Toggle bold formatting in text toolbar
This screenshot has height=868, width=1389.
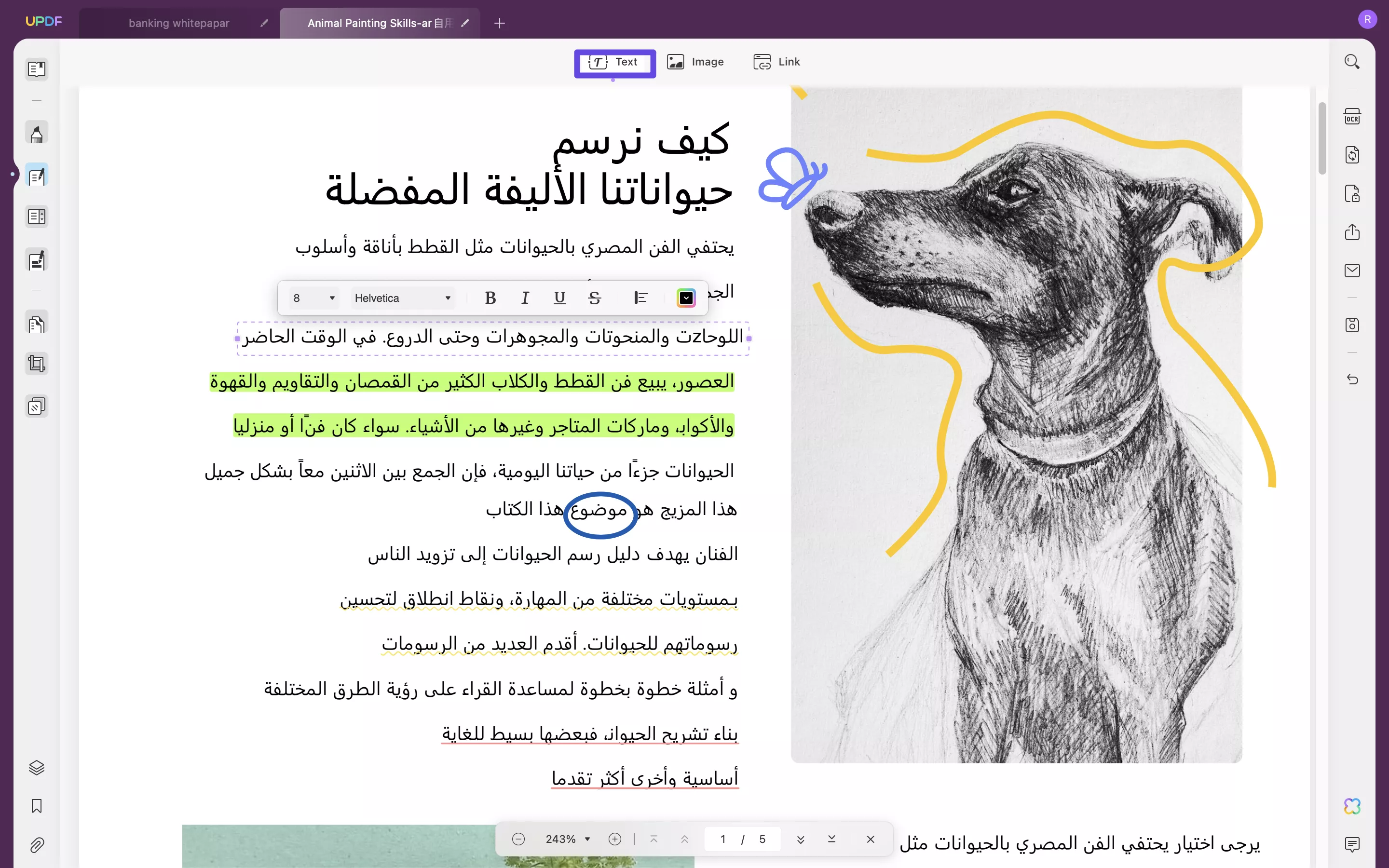tap(490, 298)
